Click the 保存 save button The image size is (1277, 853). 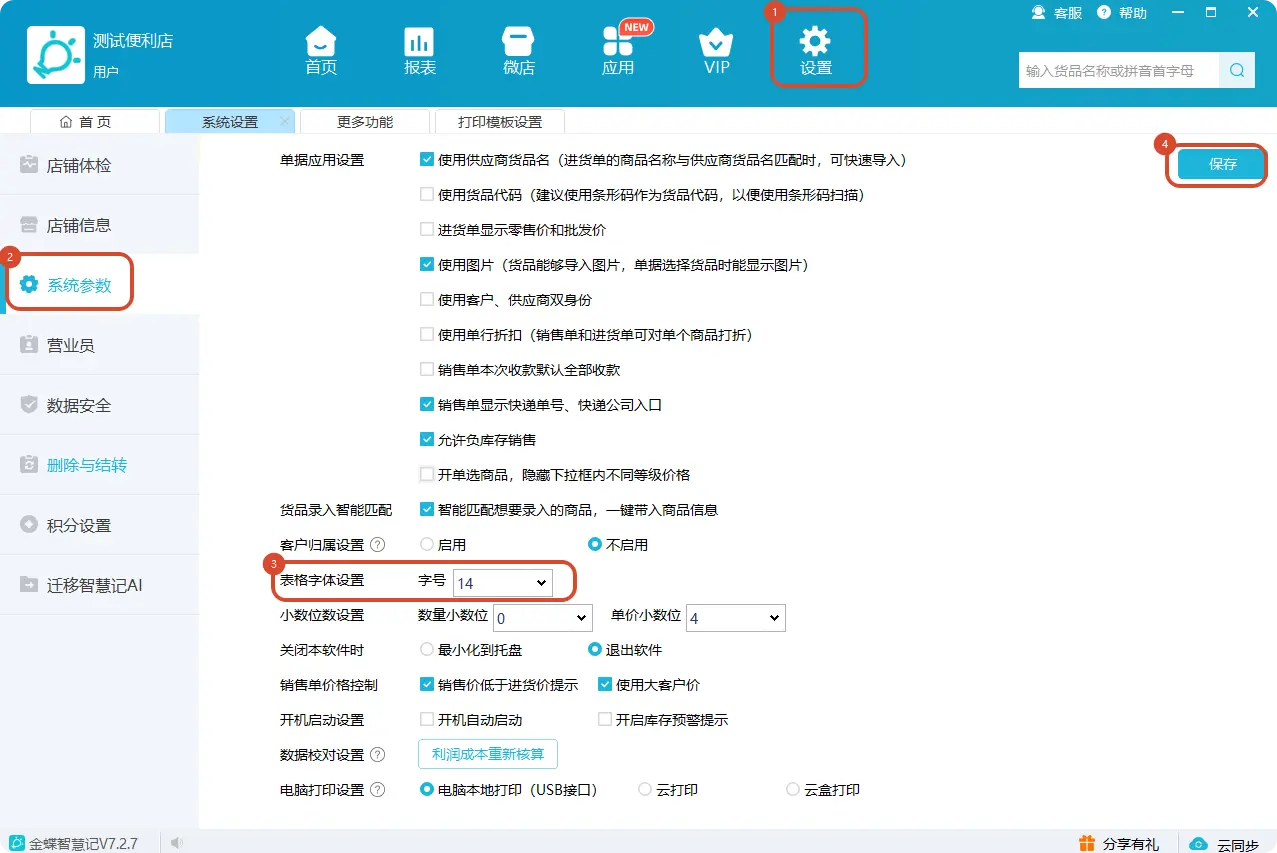[x=1222, y=165]
